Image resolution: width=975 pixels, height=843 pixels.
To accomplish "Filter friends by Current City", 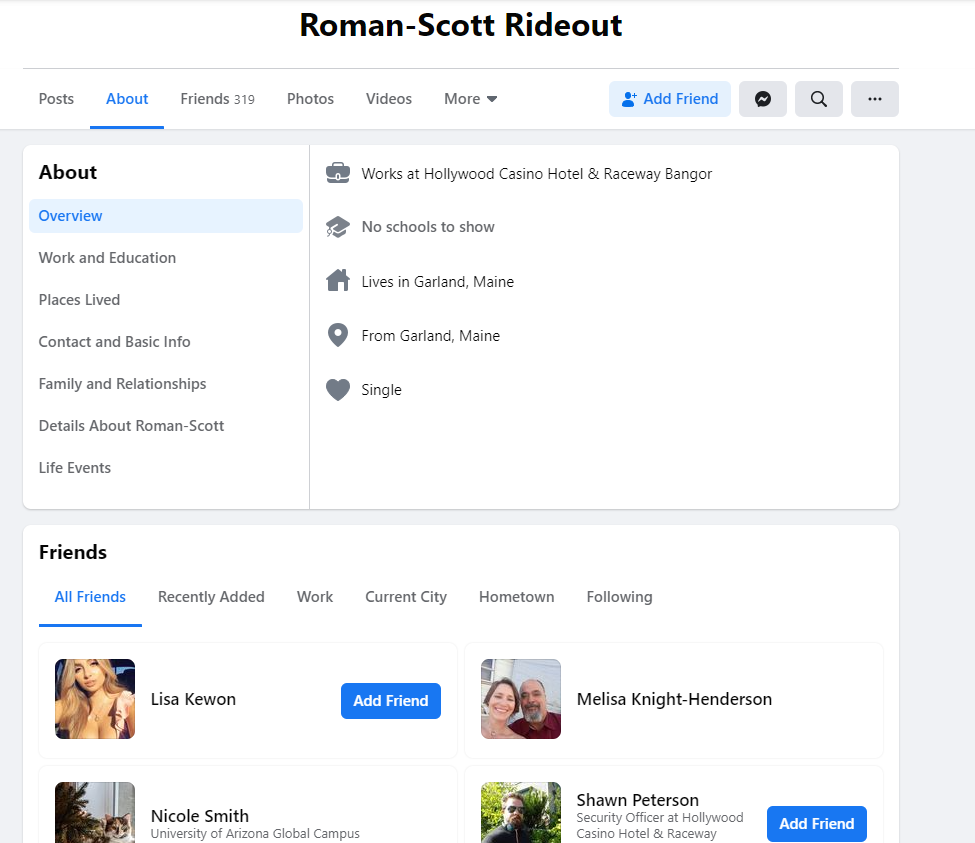I will [x=406, y=597].
